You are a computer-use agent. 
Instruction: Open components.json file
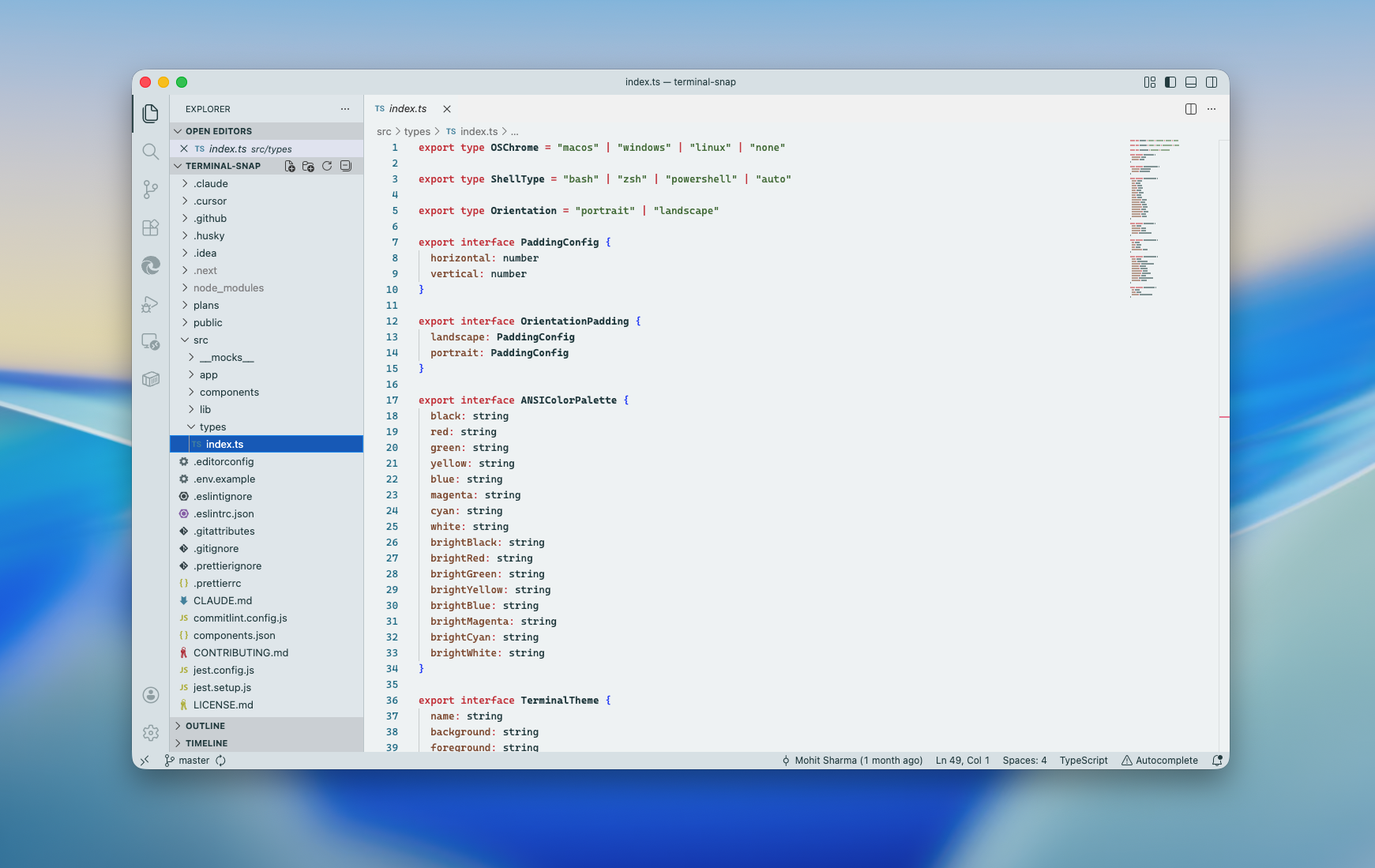pos(267,635)
